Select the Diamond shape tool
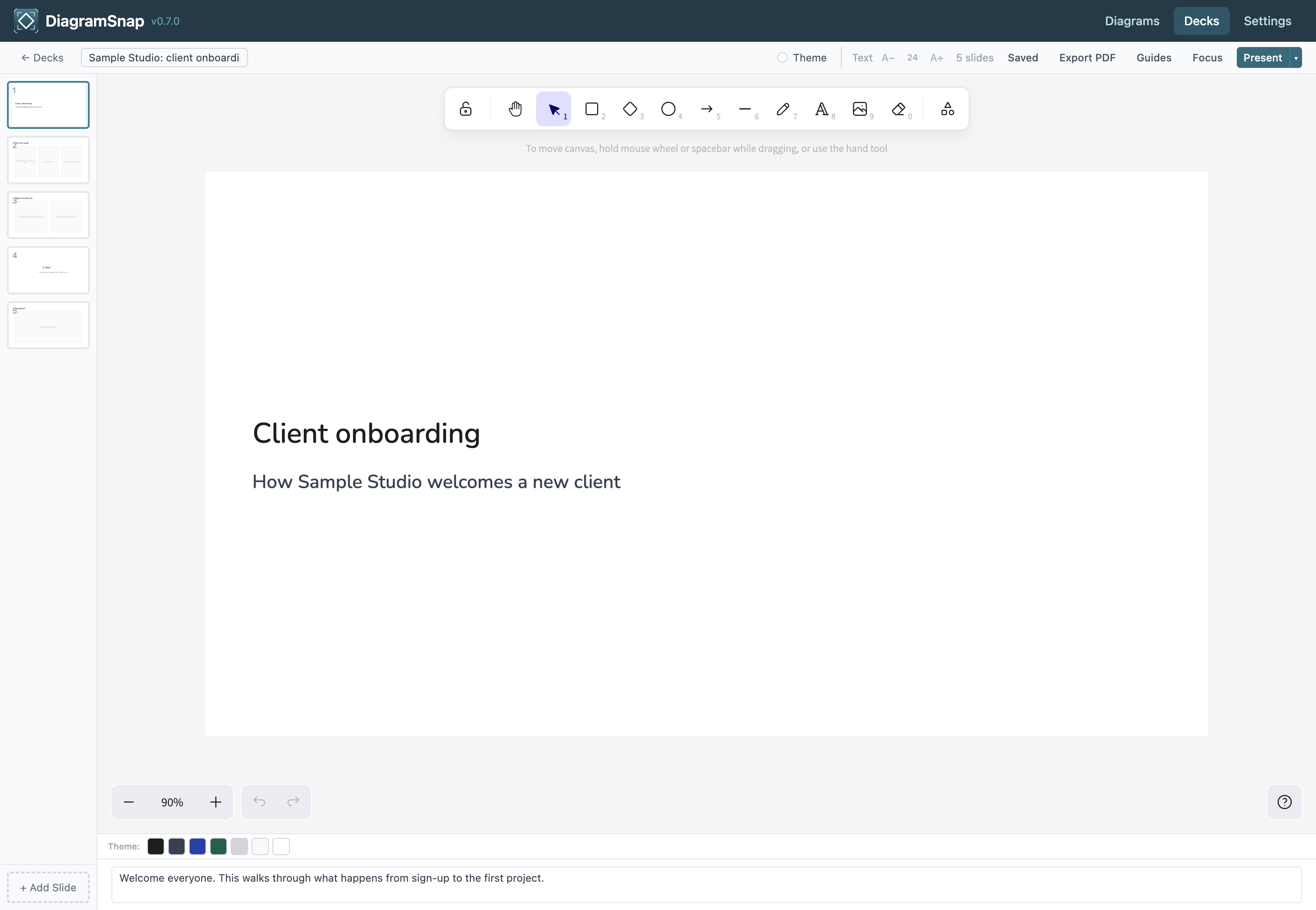 [x=630, y=109]
